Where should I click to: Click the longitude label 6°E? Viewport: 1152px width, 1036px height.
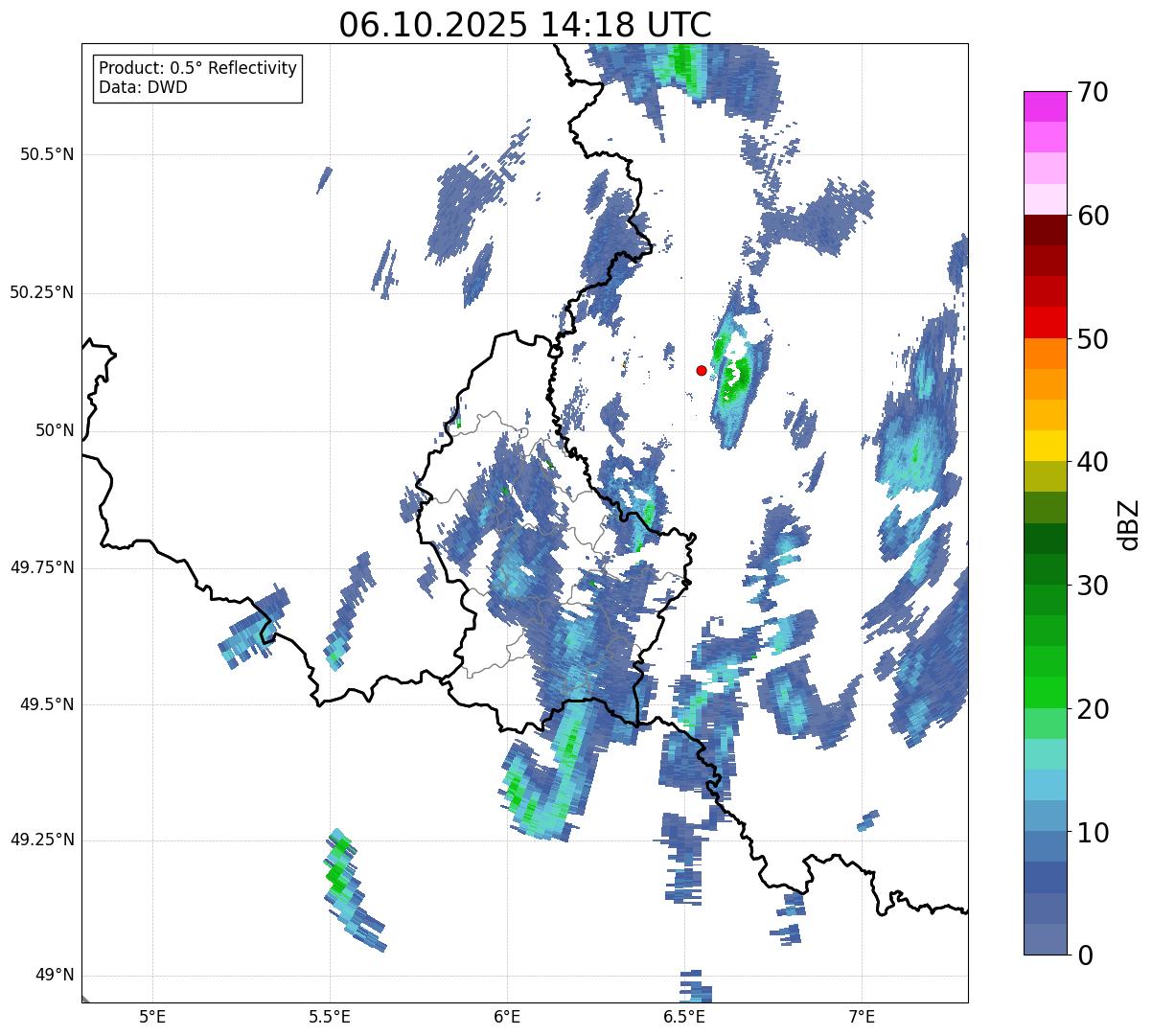pyautogui.click(x=507, y=1016)
